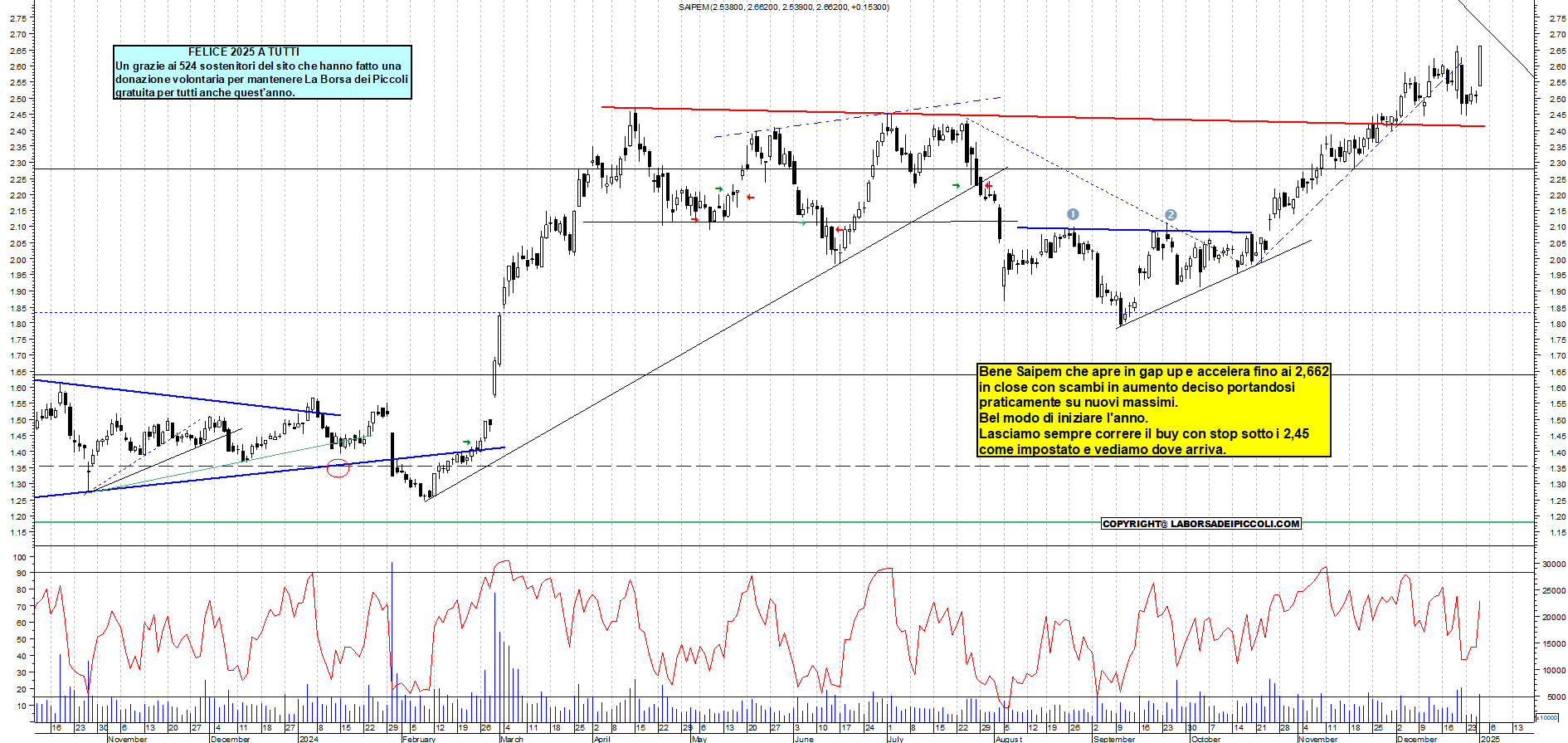
Task: Click the 25000 volume scale value
Action: tap(1553, 590)
